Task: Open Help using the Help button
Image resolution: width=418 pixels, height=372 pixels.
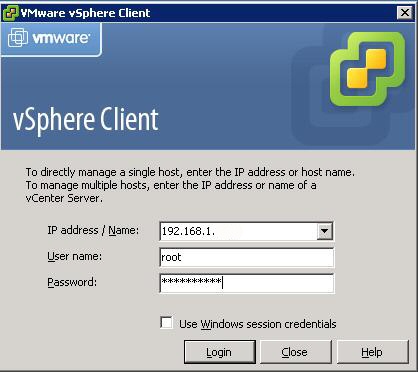Action: 373,352
